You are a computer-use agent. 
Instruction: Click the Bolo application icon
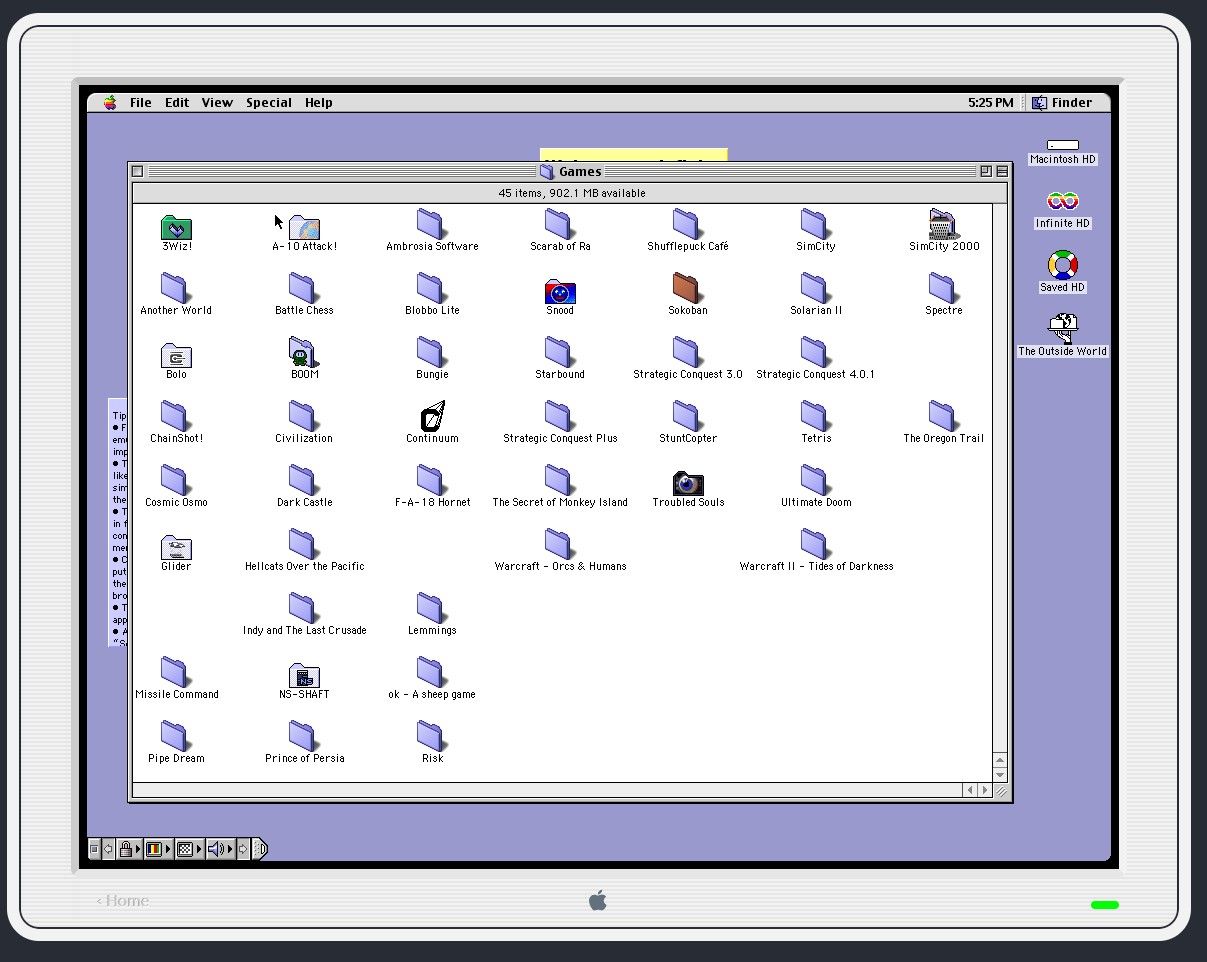point(176,355)
